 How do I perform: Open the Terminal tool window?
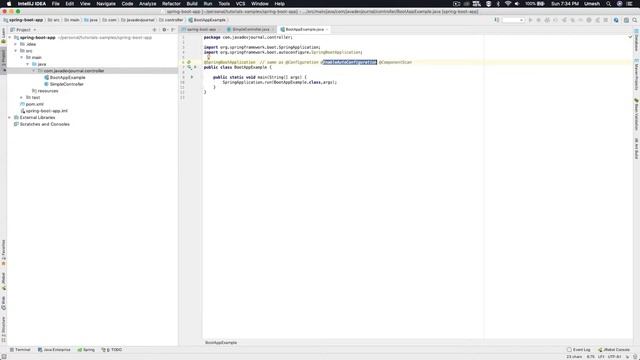coord(20,350)
